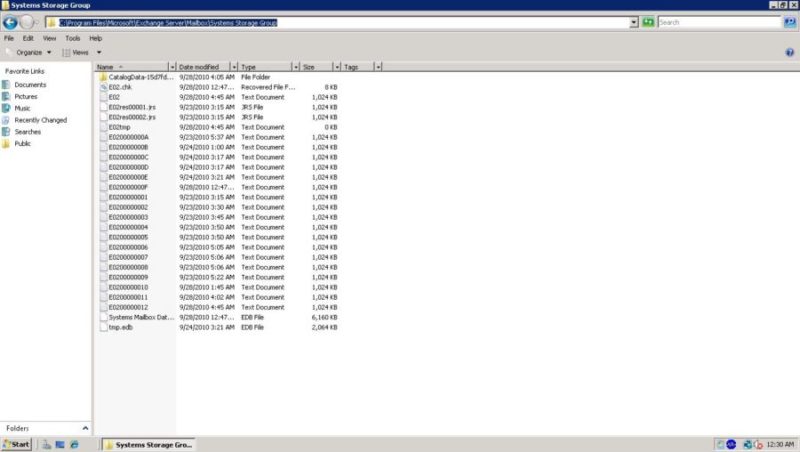
Task: Click the Search go icon
Action: [x=789, y=22]
